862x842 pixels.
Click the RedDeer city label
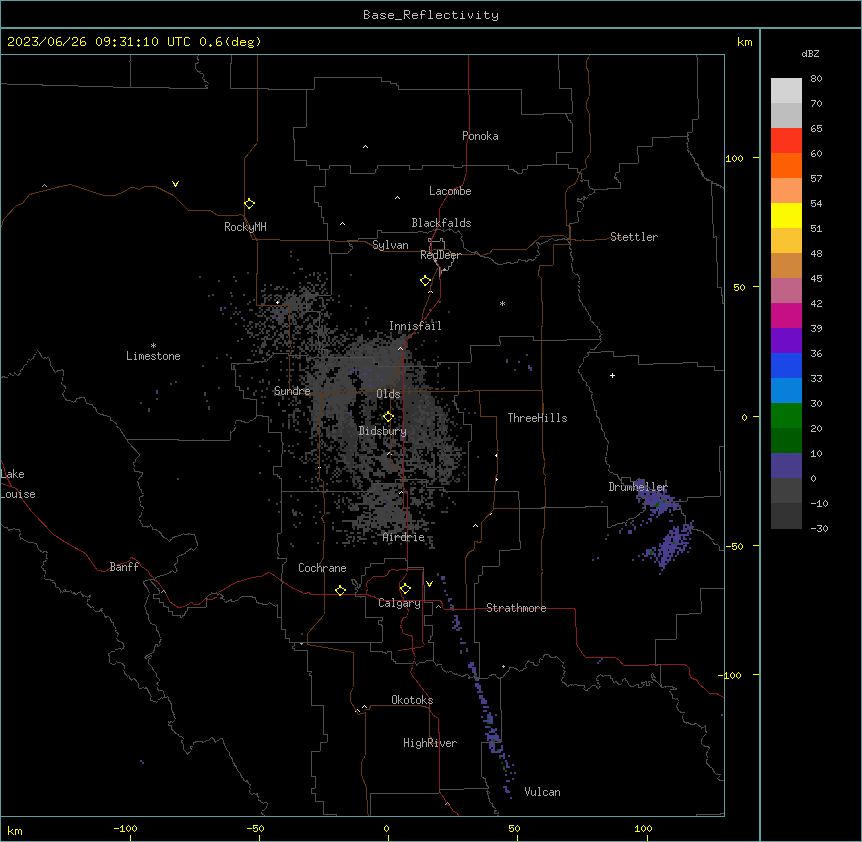(x=440, y=255)
